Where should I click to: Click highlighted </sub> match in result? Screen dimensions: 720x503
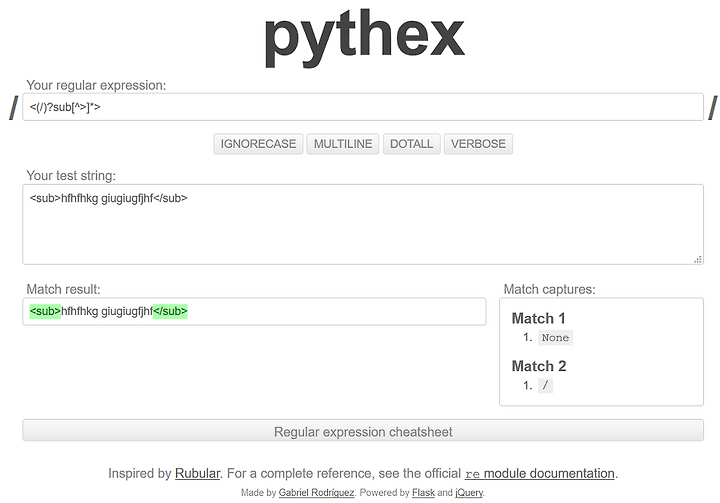click(x=170, y=311)
